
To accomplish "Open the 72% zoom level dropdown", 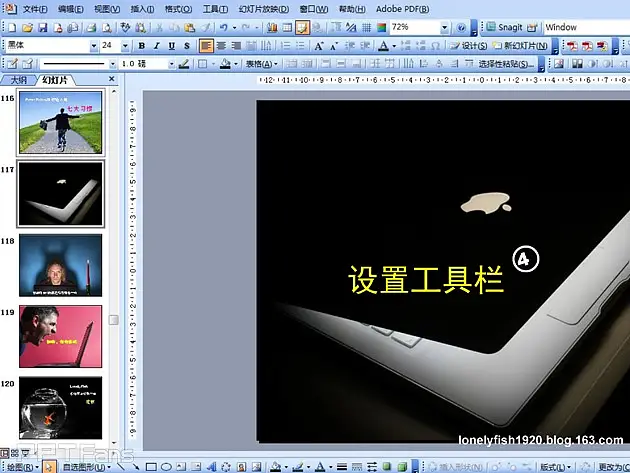I will (x=445, y=28).
